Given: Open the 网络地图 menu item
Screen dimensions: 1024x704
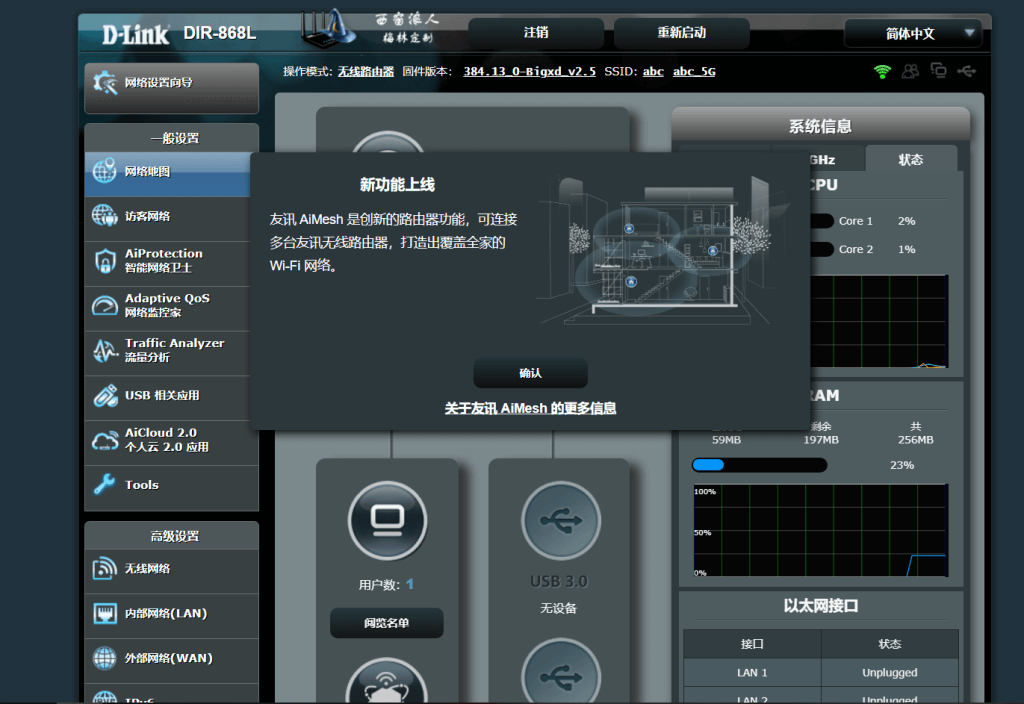Looking at the screenshot, I should click(x=167, y=173).
